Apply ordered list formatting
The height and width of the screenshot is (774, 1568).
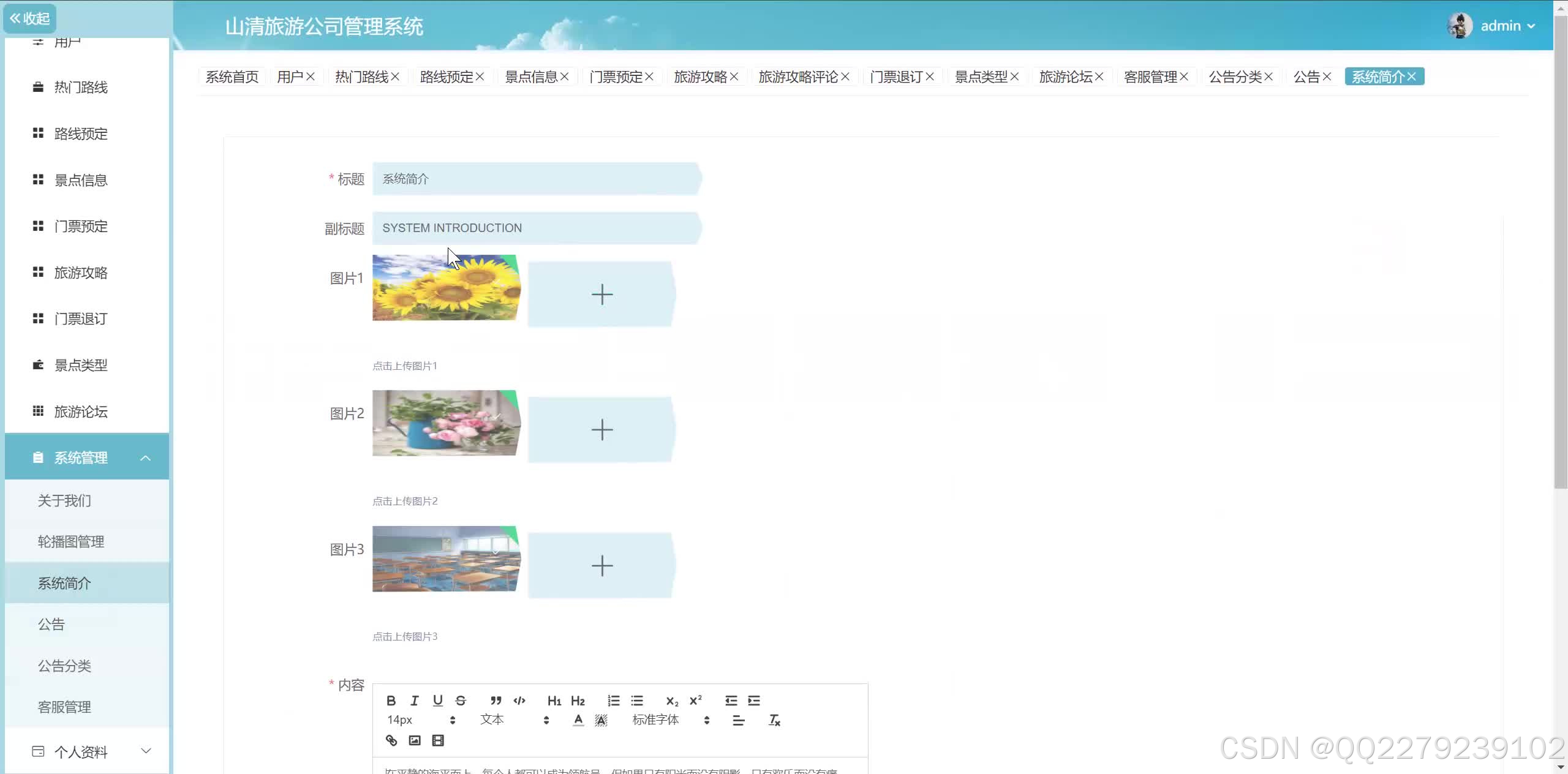613,701
